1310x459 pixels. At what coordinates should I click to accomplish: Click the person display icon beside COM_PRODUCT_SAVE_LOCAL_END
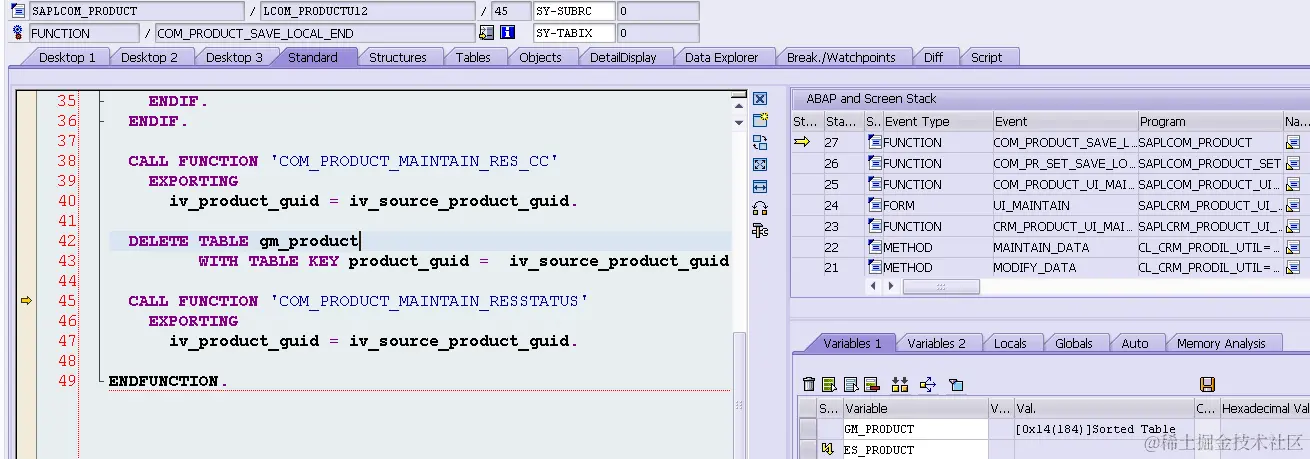[x=488, y=33]
